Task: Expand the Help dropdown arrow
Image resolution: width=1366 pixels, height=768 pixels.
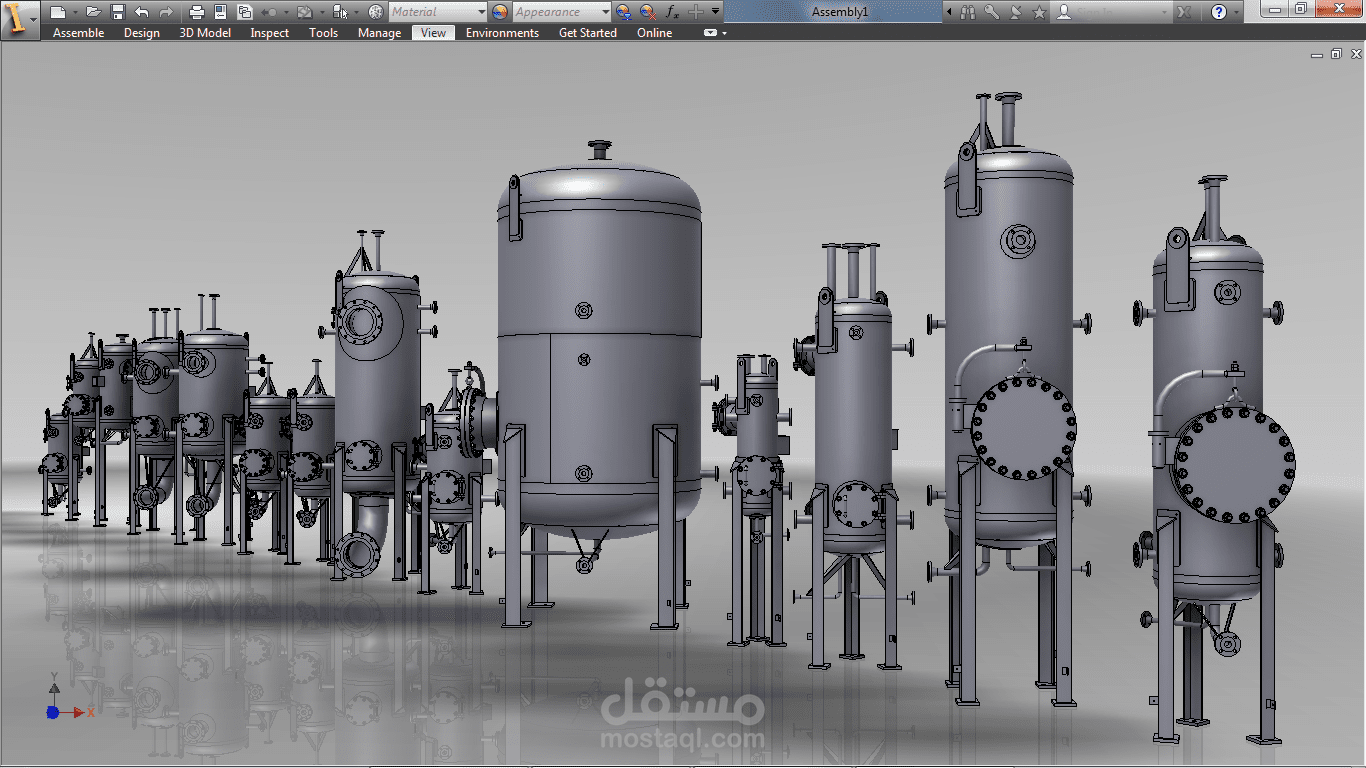Action: coord(1237,12)
